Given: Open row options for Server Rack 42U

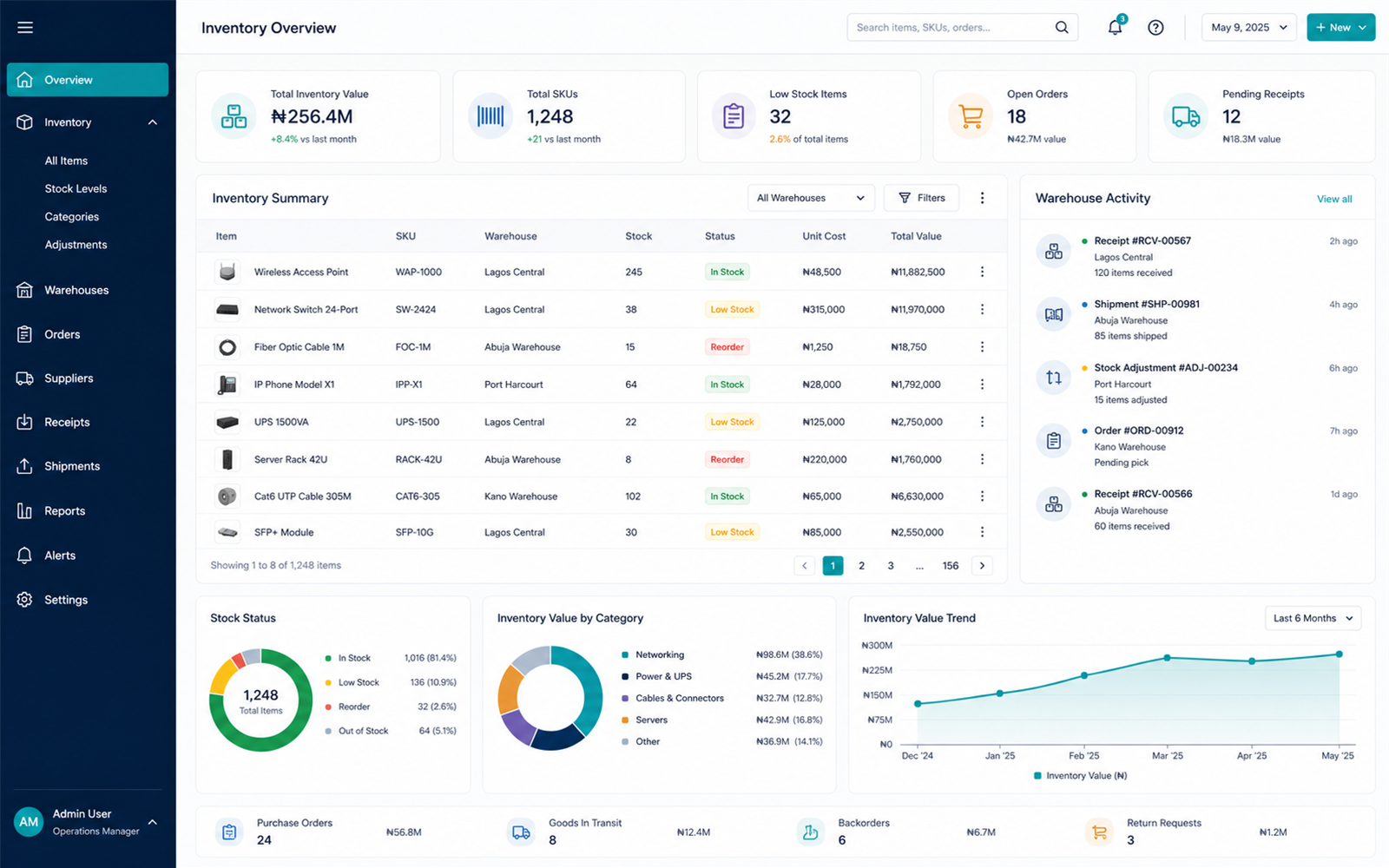Looking at the screenshot, I should 982,459.
